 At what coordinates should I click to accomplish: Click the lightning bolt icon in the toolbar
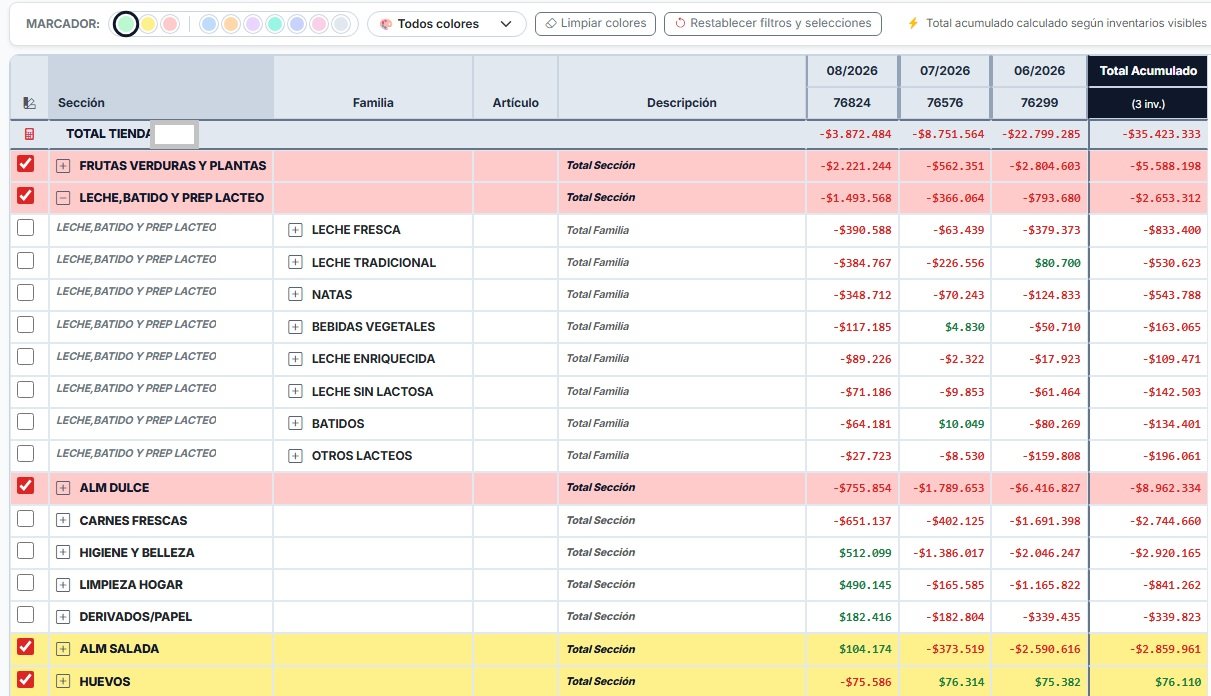pos(913,23)
